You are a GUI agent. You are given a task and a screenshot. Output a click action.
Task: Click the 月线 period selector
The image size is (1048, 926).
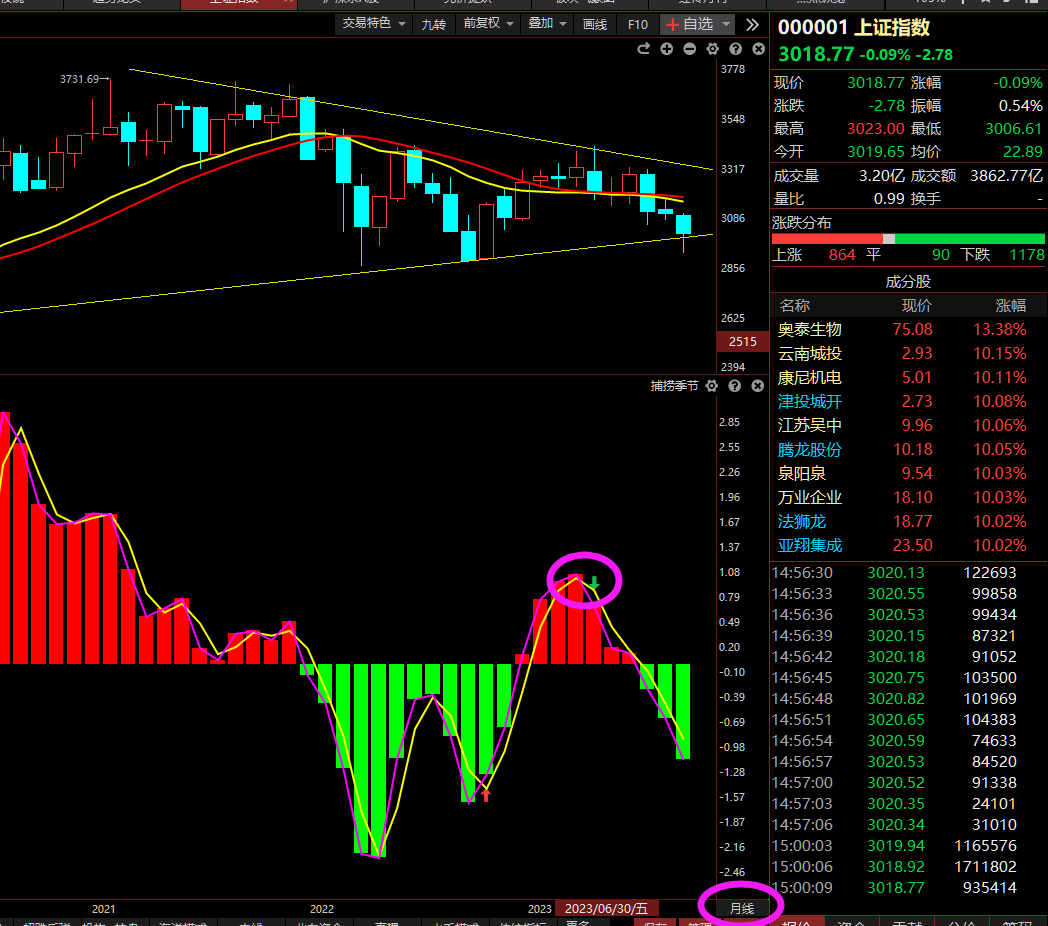pyautogui.click(x=742, y=908)
